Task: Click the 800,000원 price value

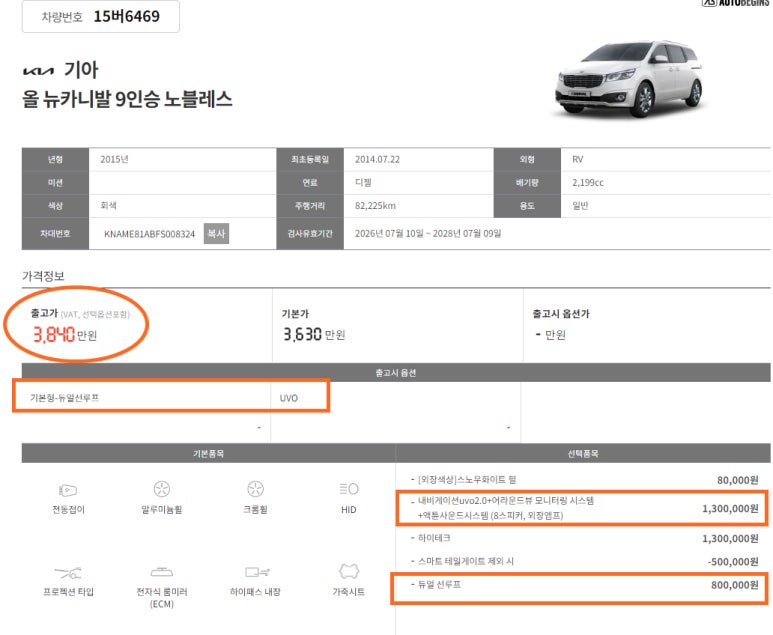Action: pyautogui.click(x=735, y=585)
